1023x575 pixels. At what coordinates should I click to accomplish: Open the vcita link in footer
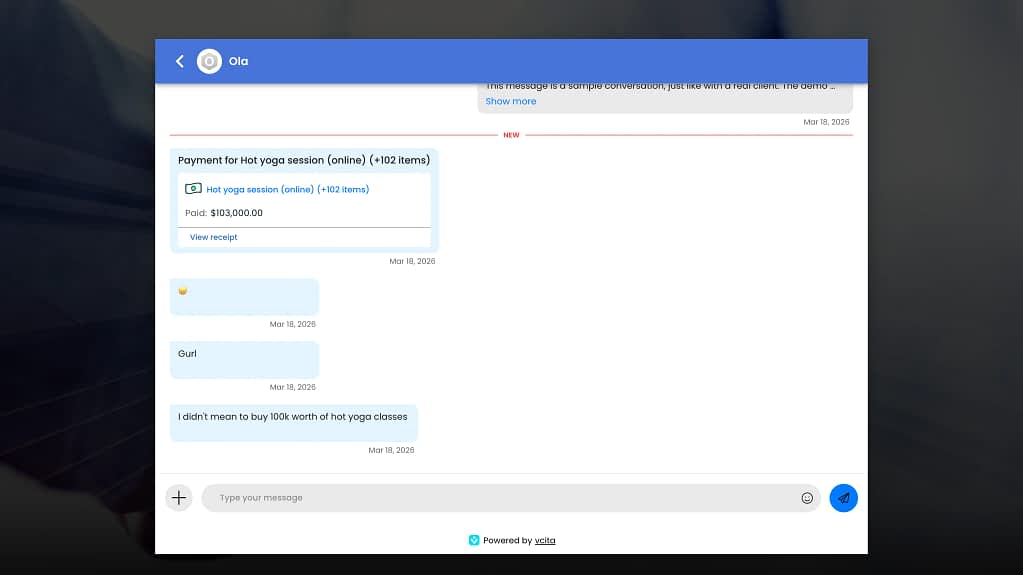click(x=545, y=540)
